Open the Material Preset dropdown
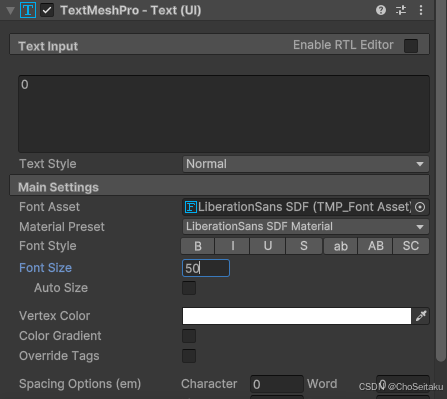 click(x=306, y=227)
